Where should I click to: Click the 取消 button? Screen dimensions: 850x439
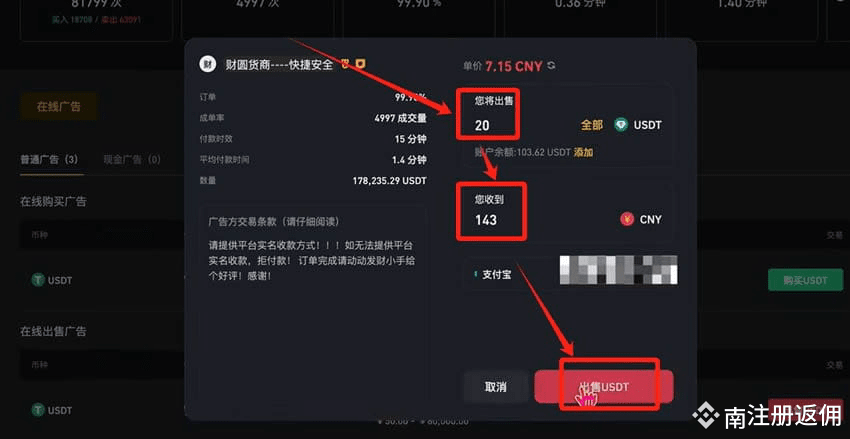495,387
